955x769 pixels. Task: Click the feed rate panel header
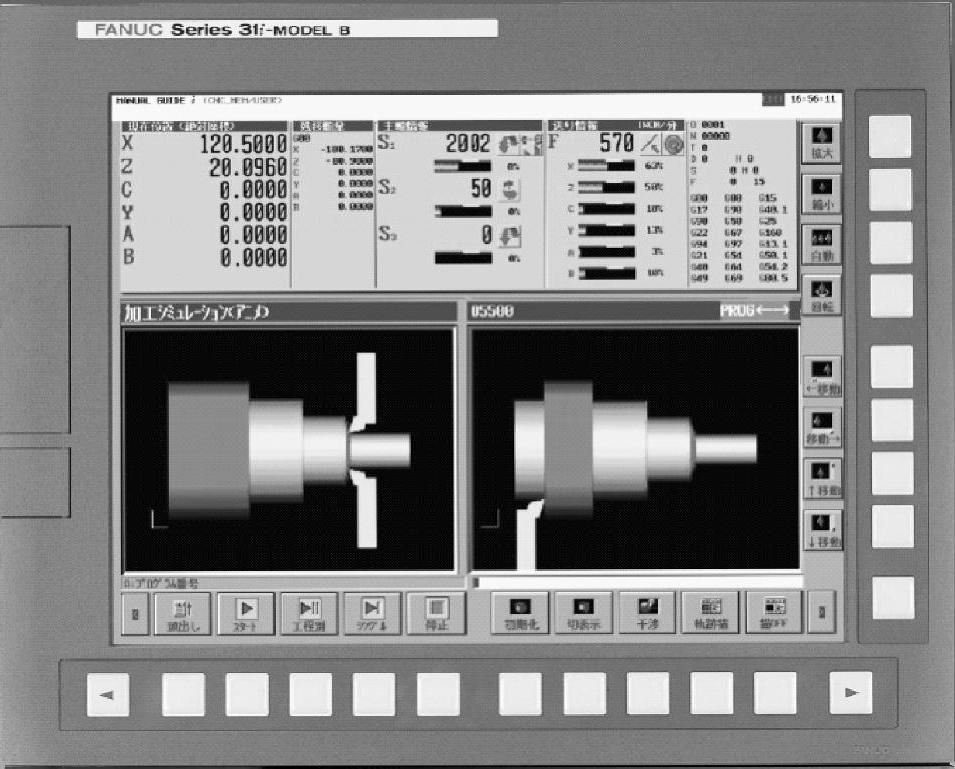tap(615, 125)
